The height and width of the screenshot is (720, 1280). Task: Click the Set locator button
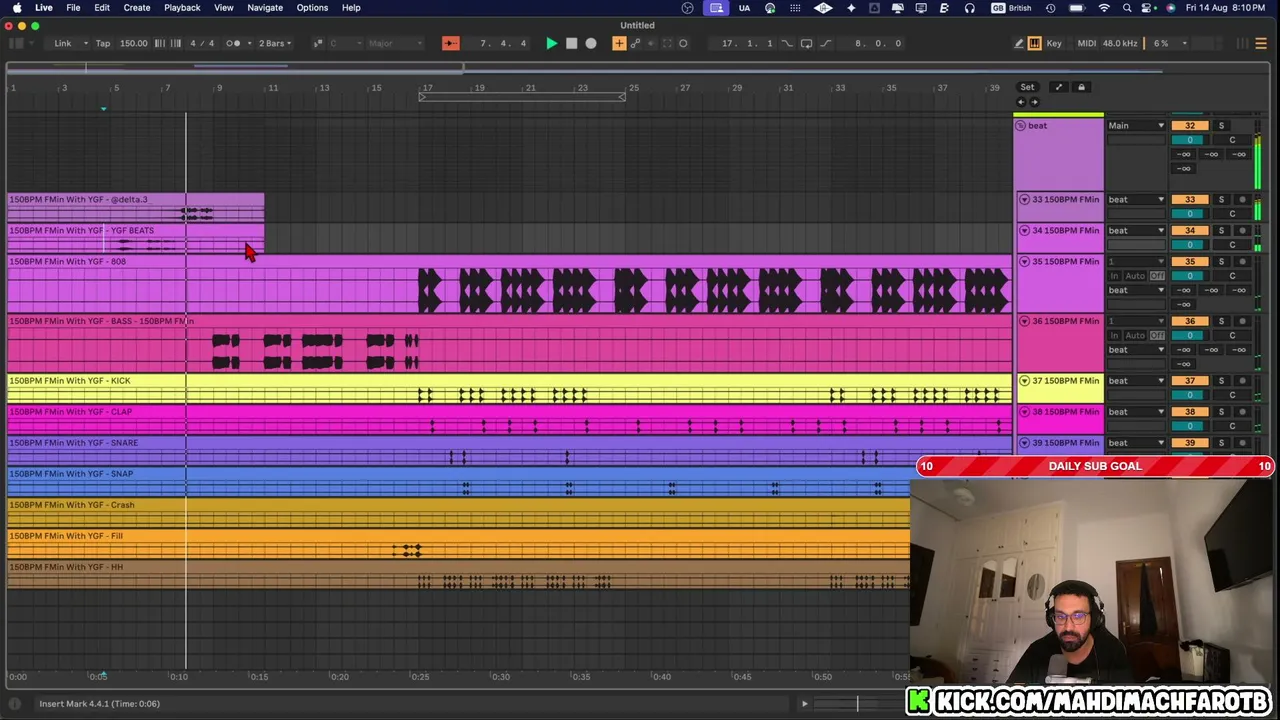click(x=1027, y=87)
